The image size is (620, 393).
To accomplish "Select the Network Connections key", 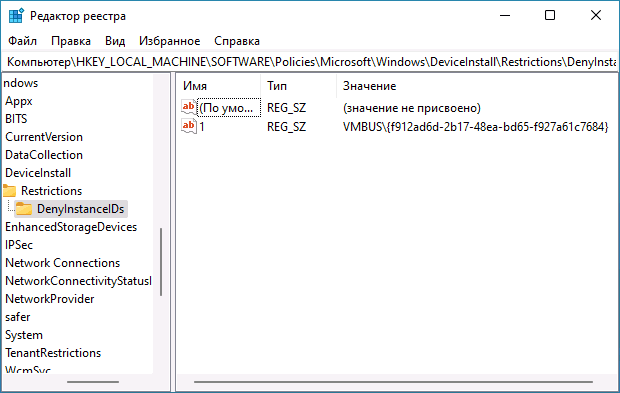I will 62,263.
